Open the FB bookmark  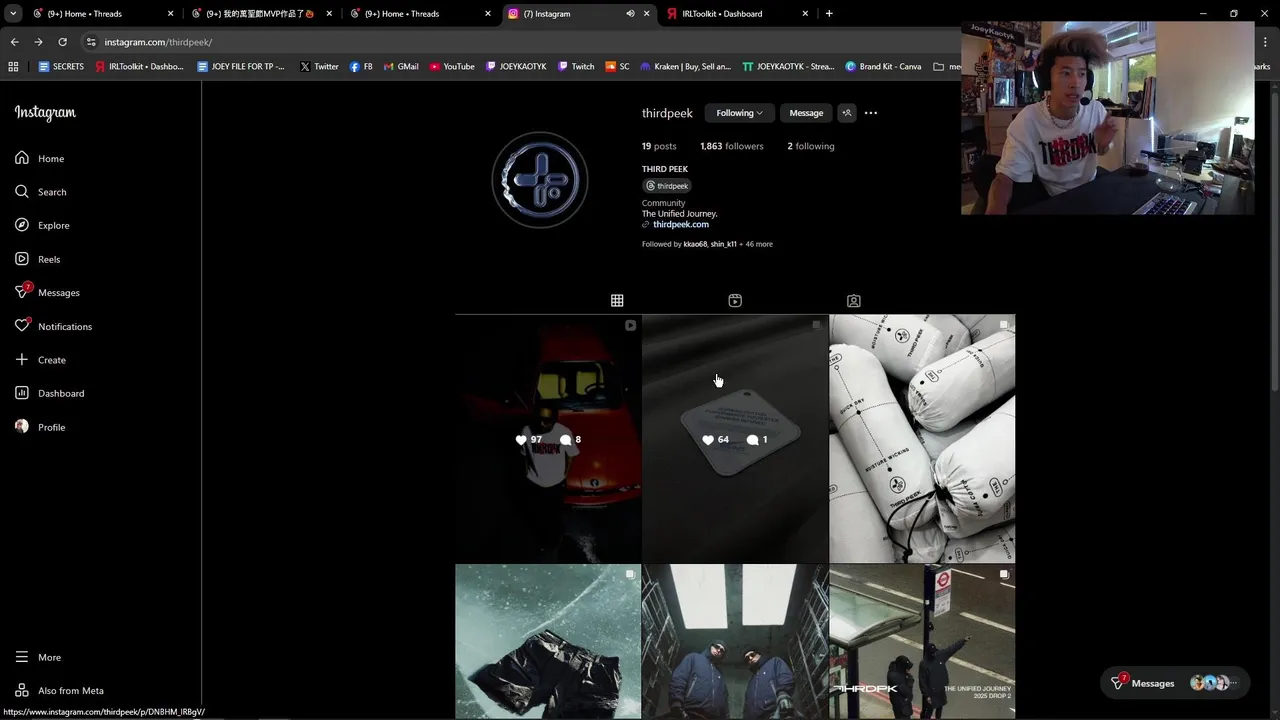click(361, 67)
